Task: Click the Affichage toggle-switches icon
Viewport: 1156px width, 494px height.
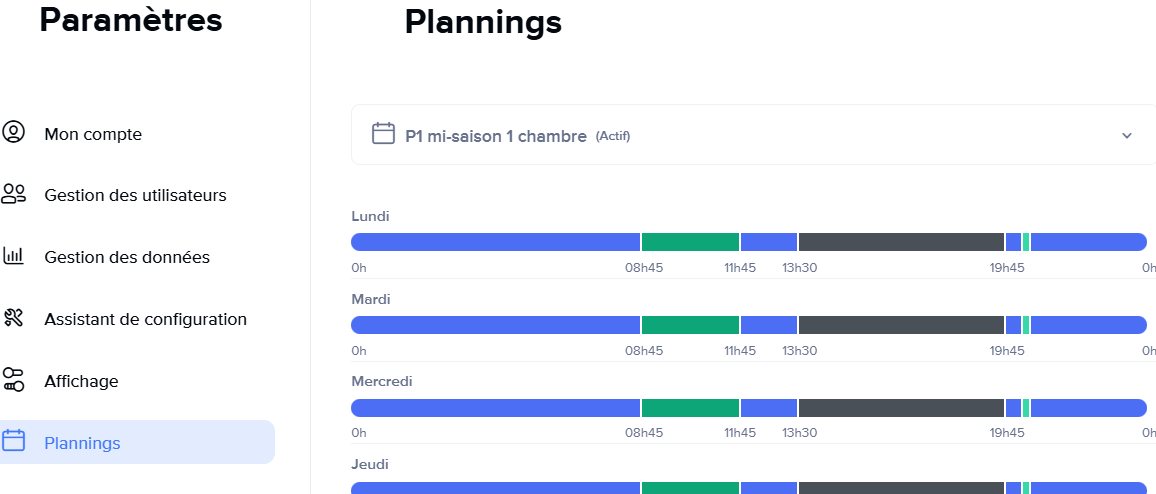Action: [13, 380]
